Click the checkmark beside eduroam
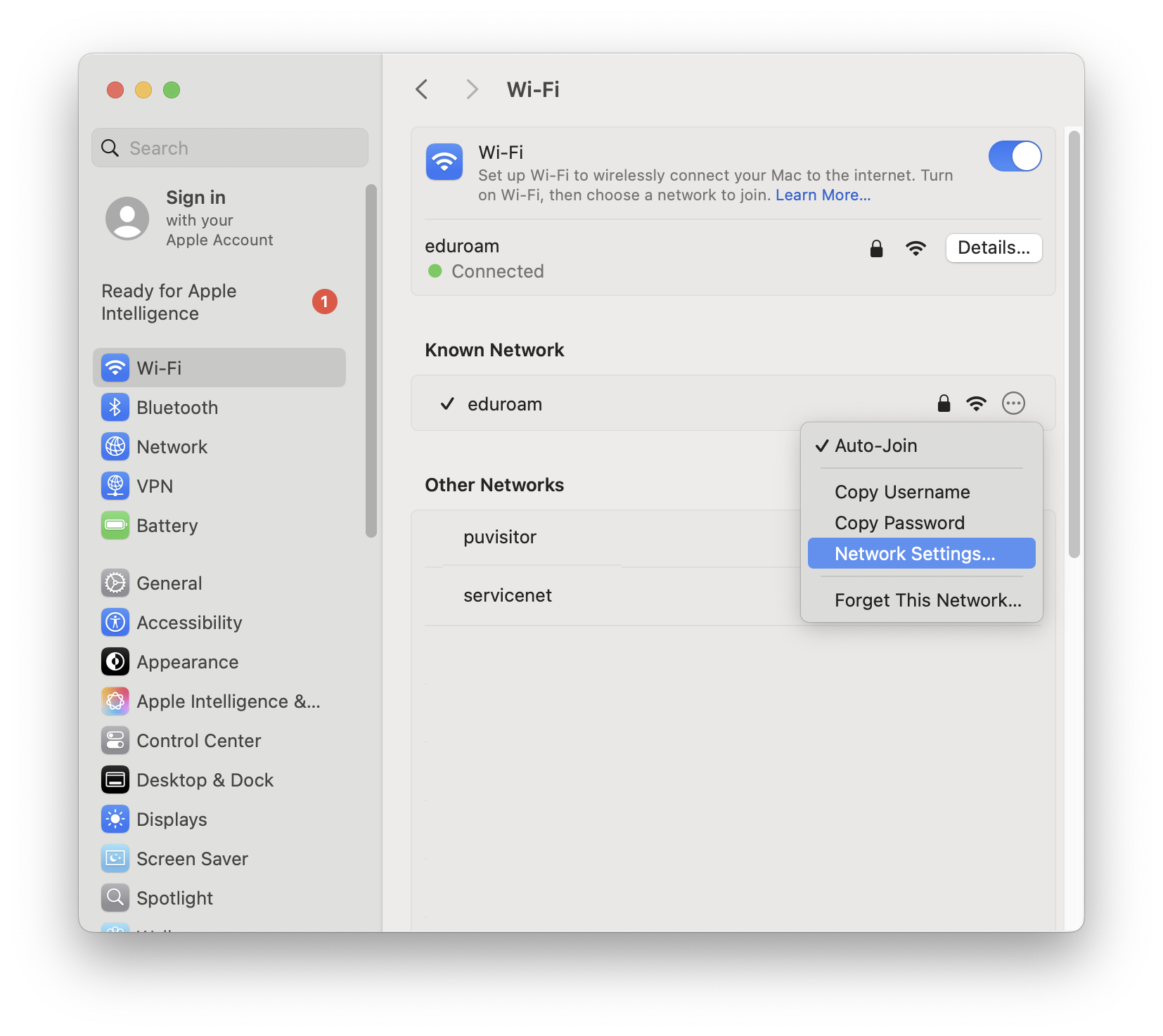Image resolution: width=1163 pixels, height=1036 pixels. pos(447,404)
